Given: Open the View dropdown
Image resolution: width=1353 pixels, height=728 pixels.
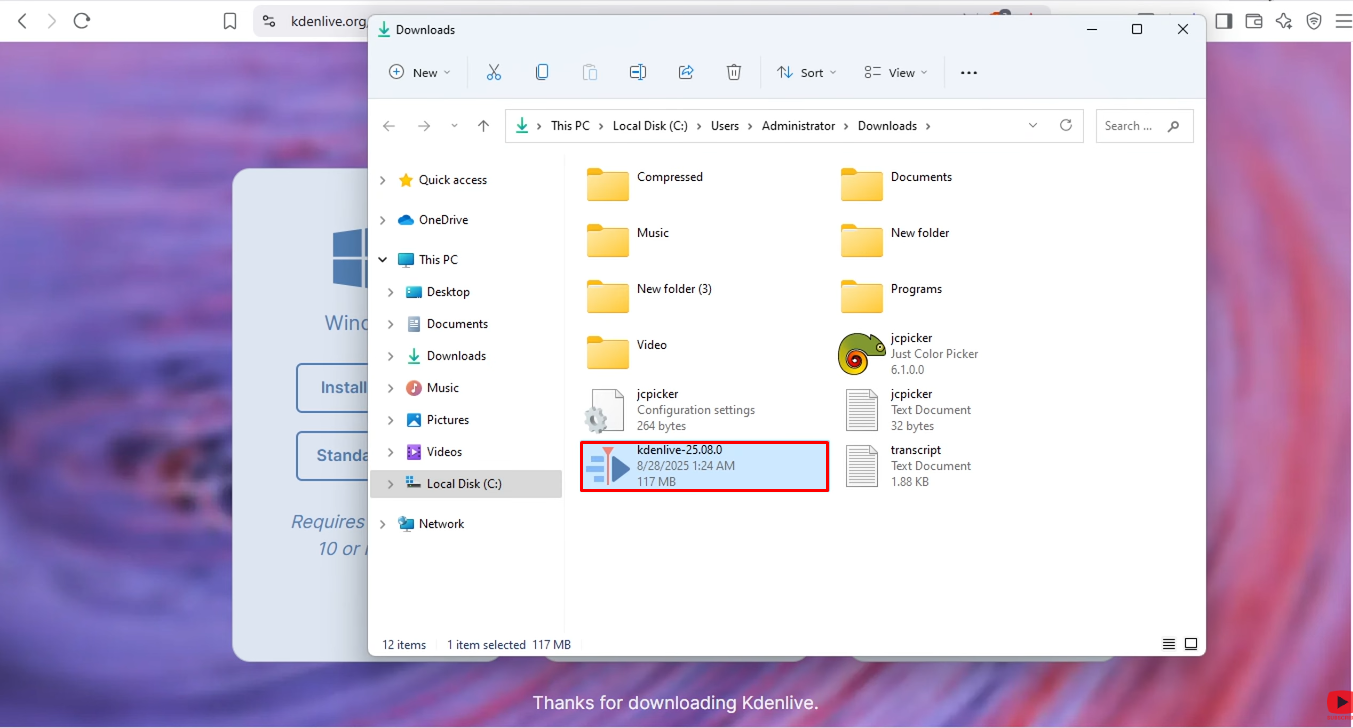Looking at the screenshot, I should pyautogui.click(x=895, y=71).
